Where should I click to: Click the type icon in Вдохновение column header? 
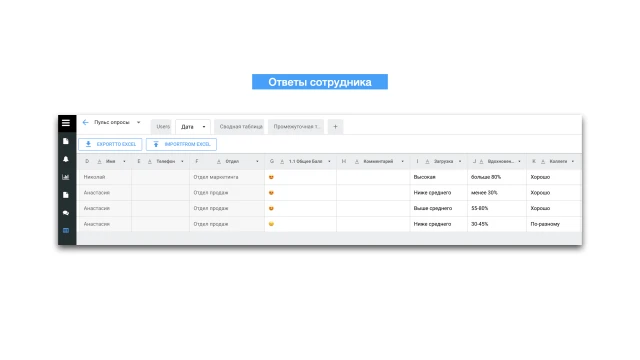[481, 162]
